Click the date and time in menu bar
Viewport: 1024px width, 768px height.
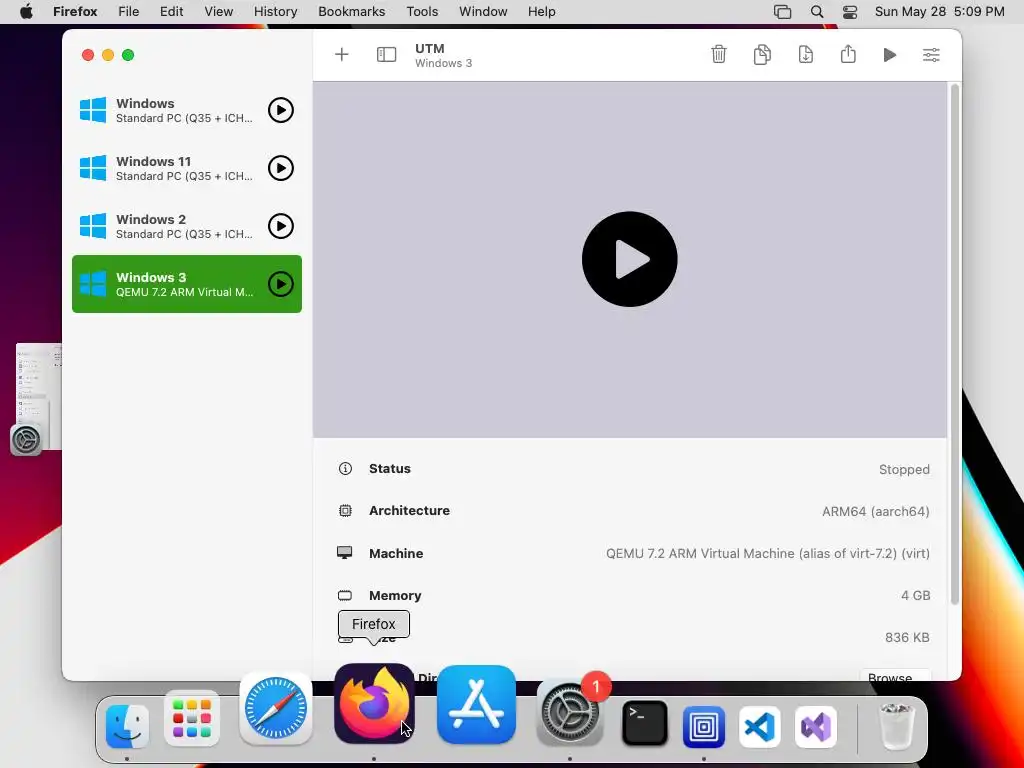click(939, 12)
